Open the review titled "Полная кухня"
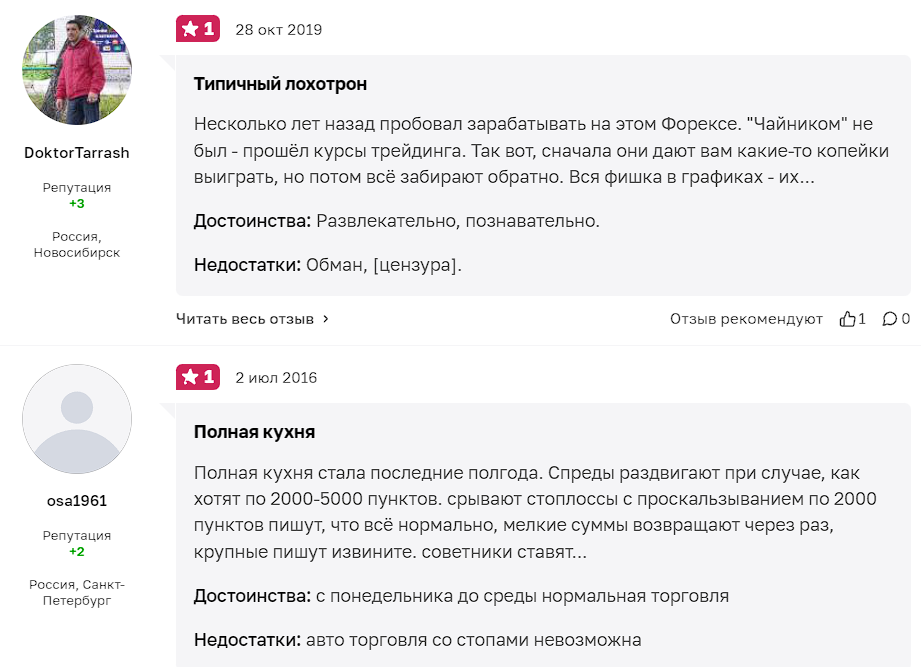921x667 pixels. [x=254, y=432]
